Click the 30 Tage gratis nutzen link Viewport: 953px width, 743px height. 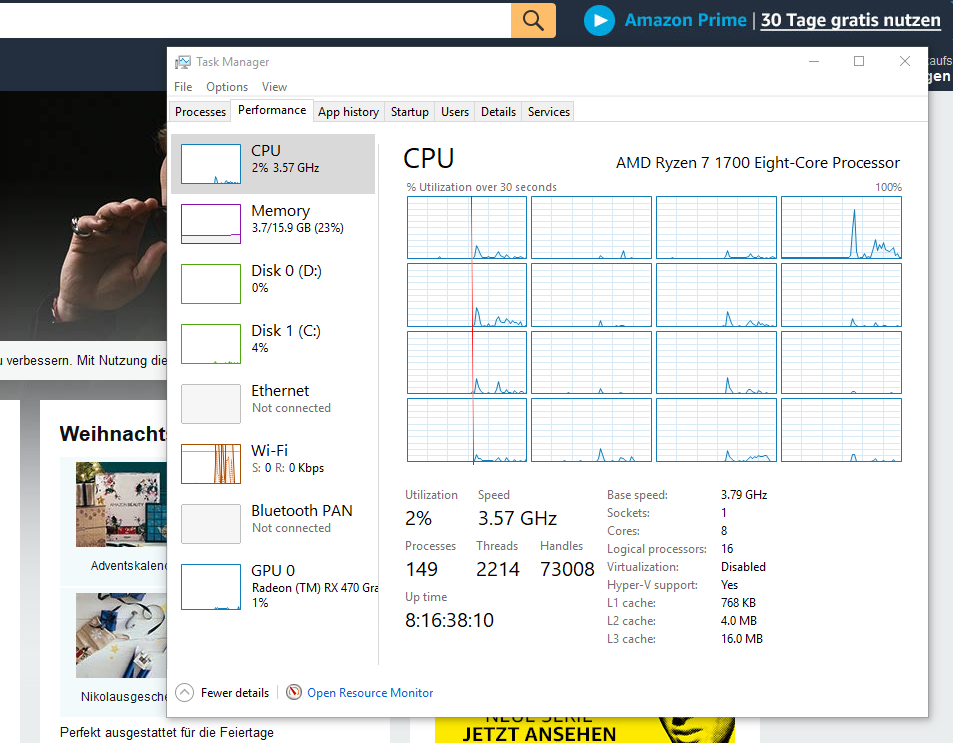click(850, 20)
